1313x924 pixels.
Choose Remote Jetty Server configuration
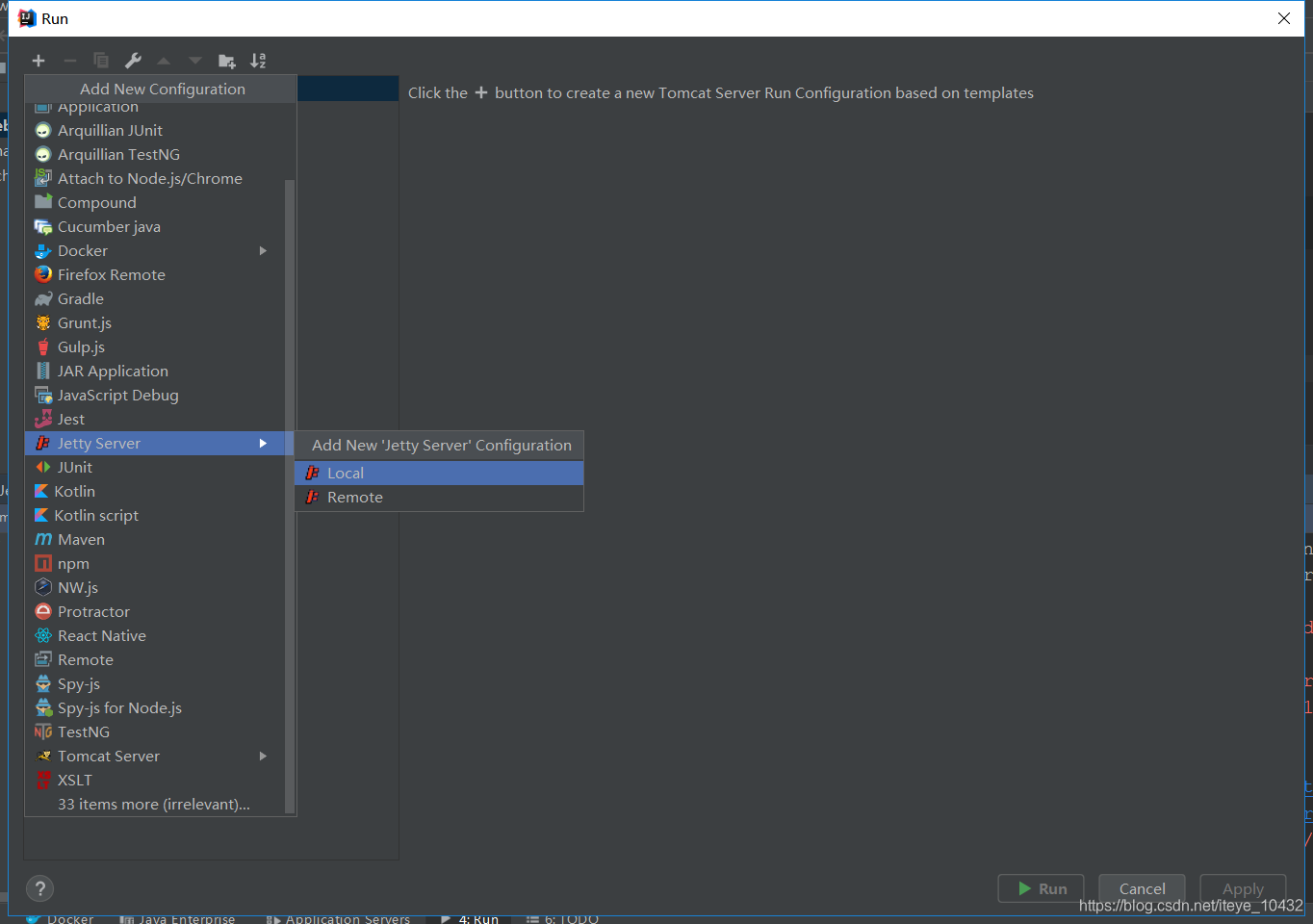[x=439, y=497]
